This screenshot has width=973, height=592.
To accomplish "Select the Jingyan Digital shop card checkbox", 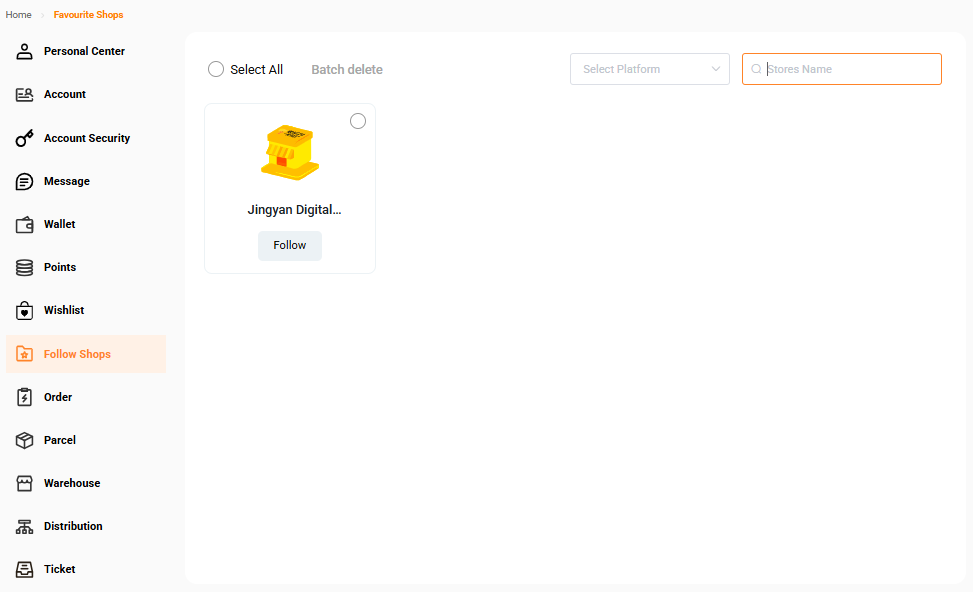I will pyautogui.click(x=358, y=121).
